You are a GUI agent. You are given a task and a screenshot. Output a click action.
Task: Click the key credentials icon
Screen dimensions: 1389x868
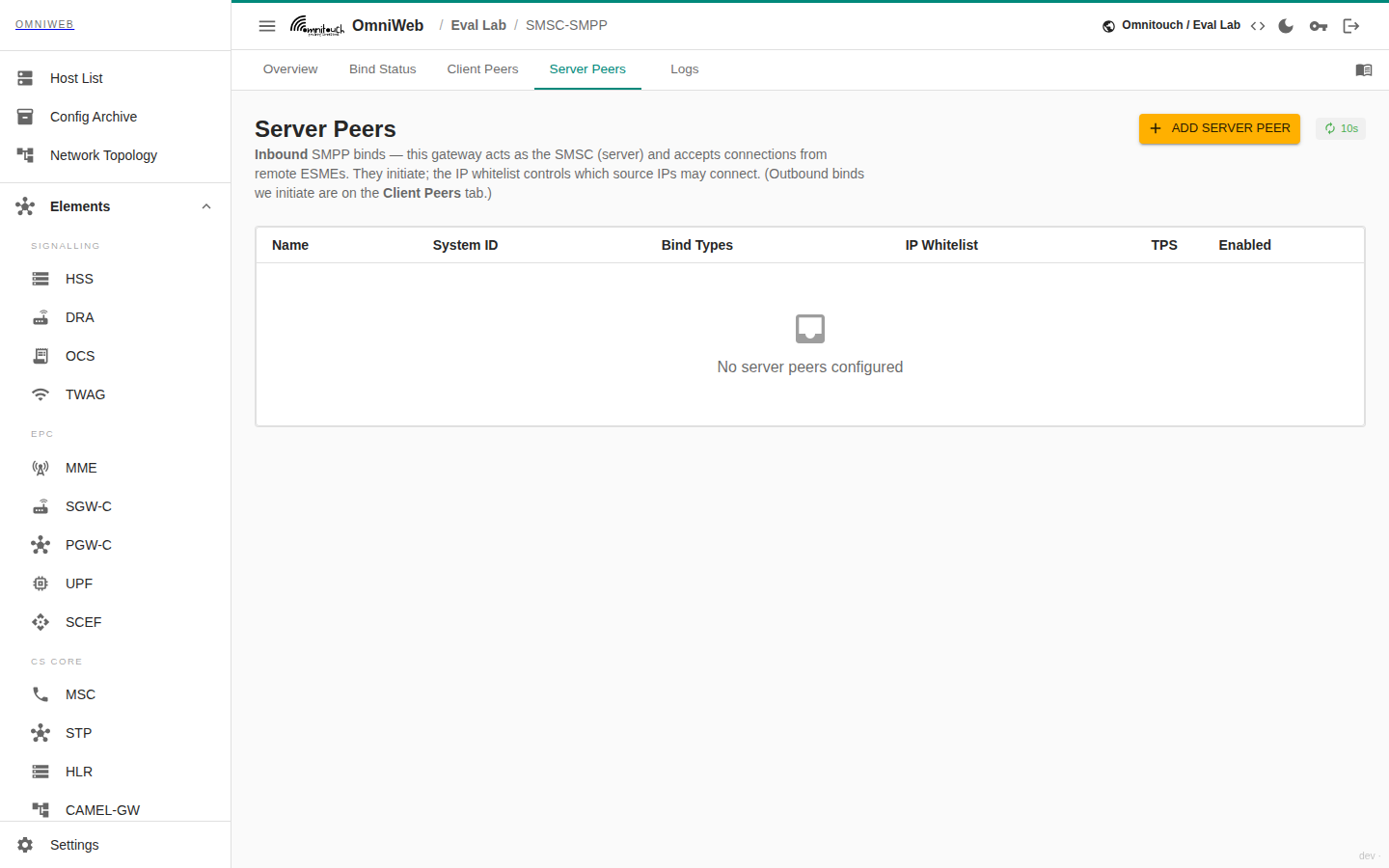pos(1319,26)
